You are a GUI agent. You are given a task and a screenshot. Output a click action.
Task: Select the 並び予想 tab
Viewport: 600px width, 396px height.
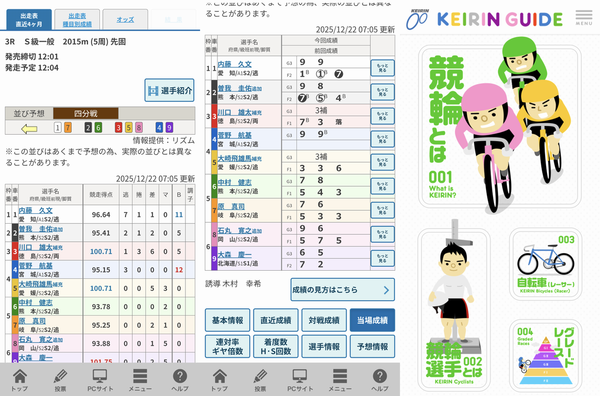pos(29,113)
